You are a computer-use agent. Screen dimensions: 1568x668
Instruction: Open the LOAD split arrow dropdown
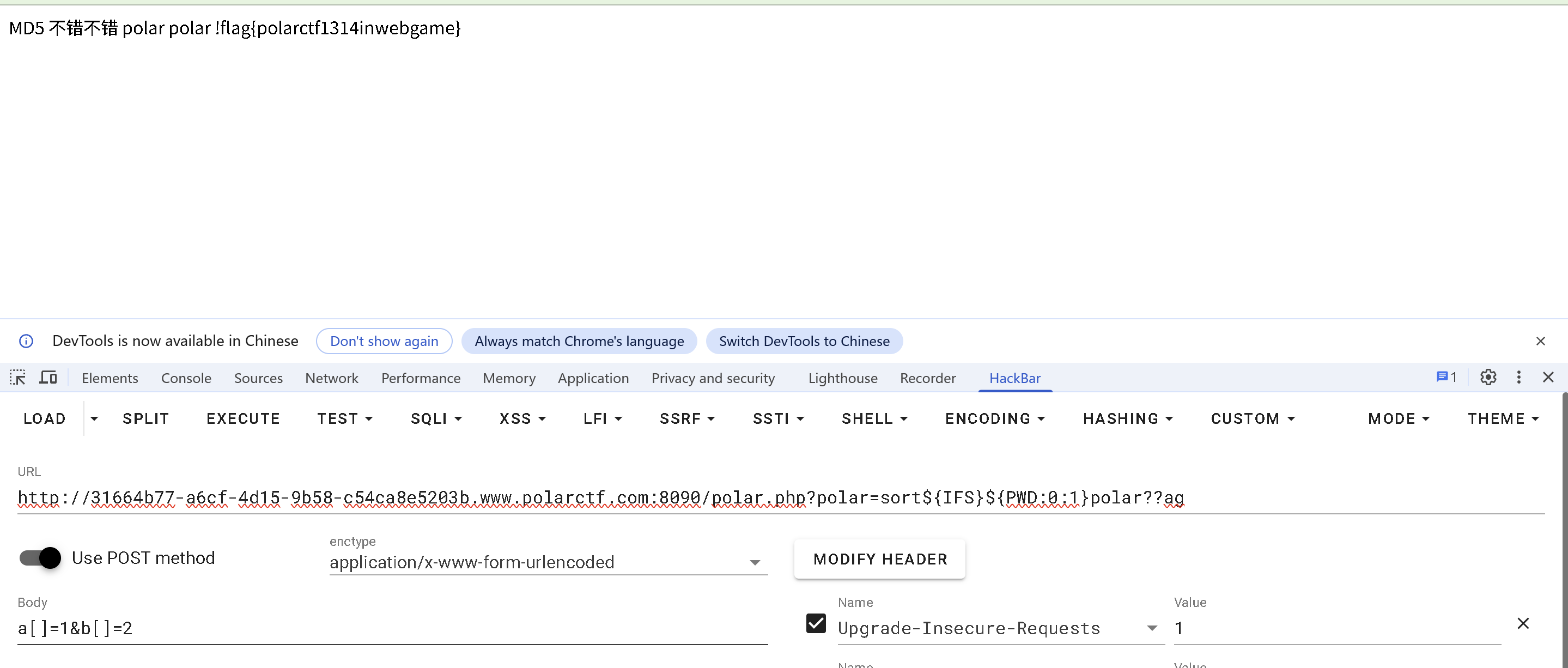(94, 419)
